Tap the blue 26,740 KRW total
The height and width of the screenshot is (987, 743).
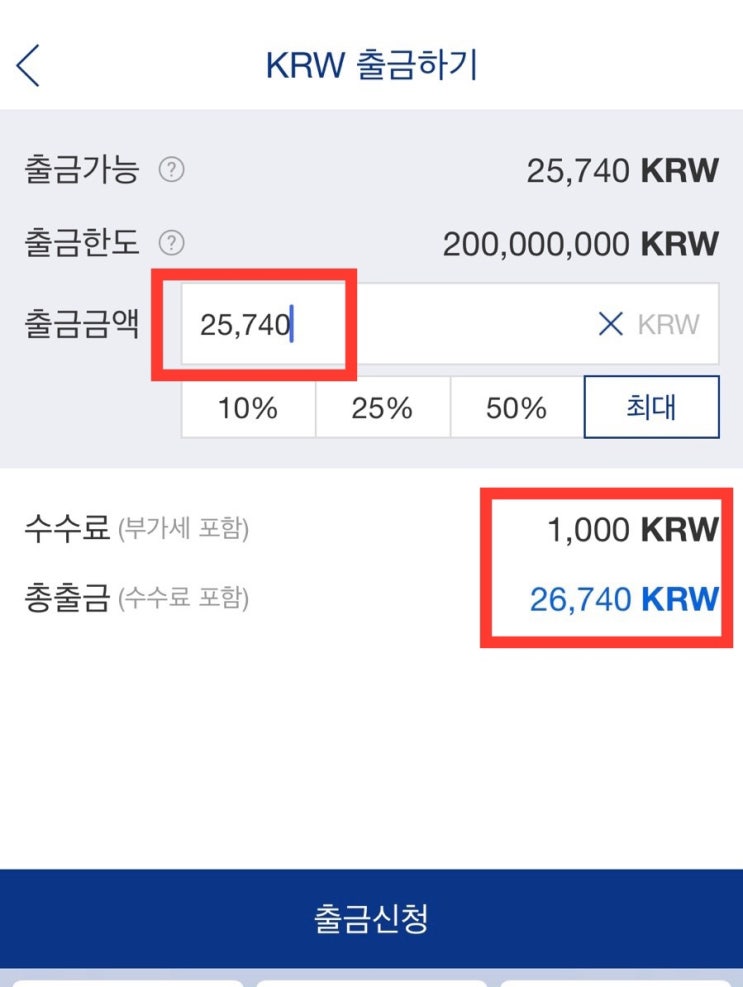coord(624,600)
